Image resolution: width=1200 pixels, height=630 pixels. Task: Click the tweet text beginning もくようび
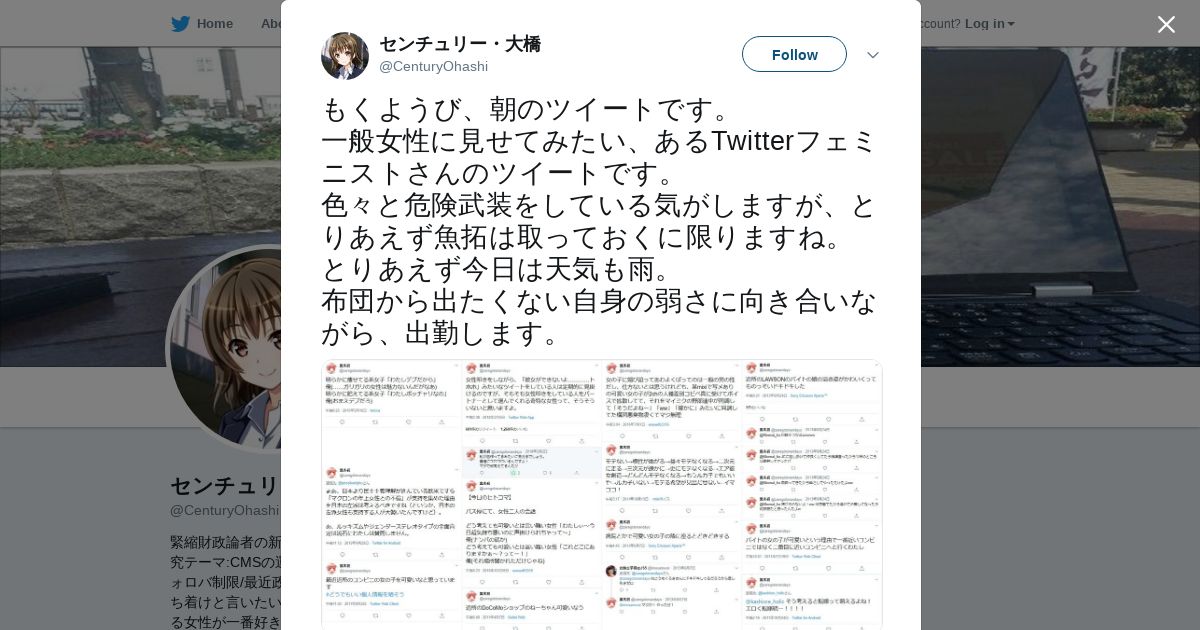600,221
